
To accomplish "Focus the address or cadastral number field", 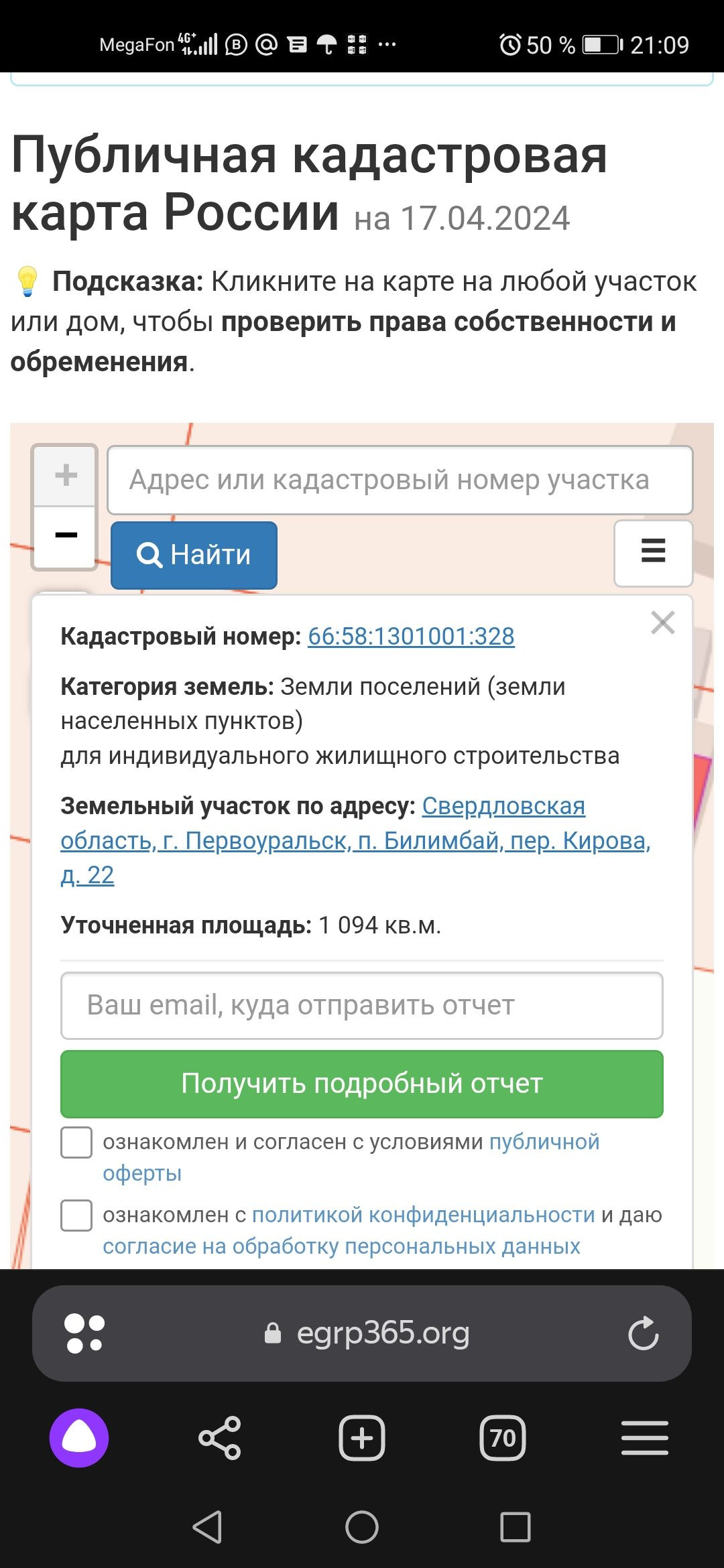I will (x=400, y=480).
